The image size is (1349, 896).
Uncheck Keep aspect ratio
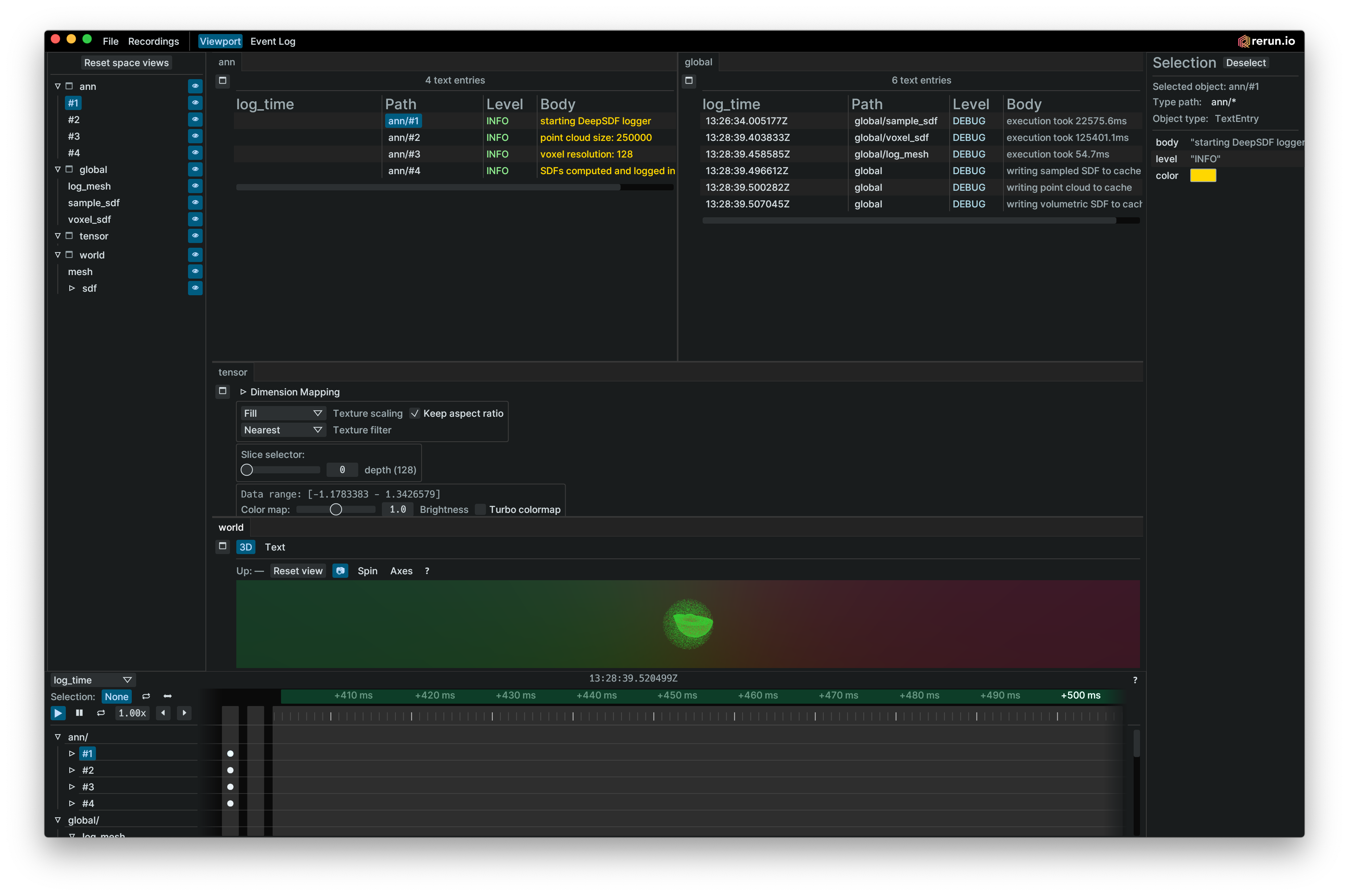click(x=415, y=413)
